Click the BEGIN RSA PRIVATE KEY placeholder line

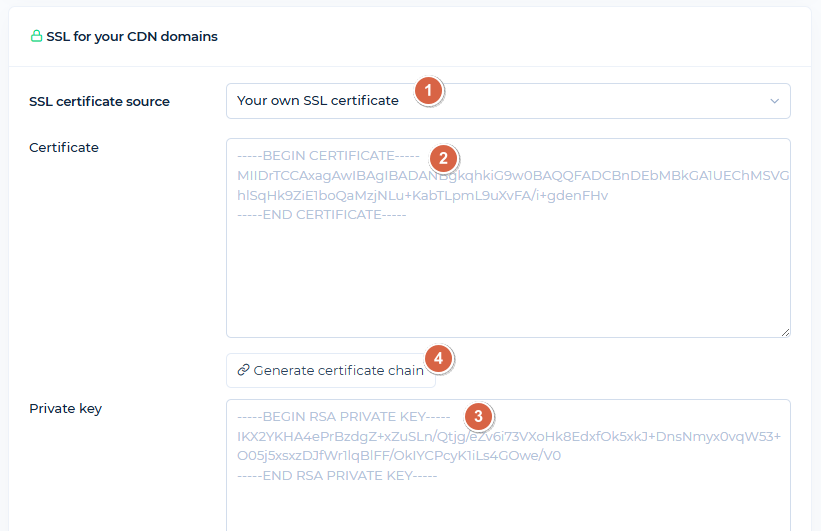pyautogui.click(x=344, y=417)
